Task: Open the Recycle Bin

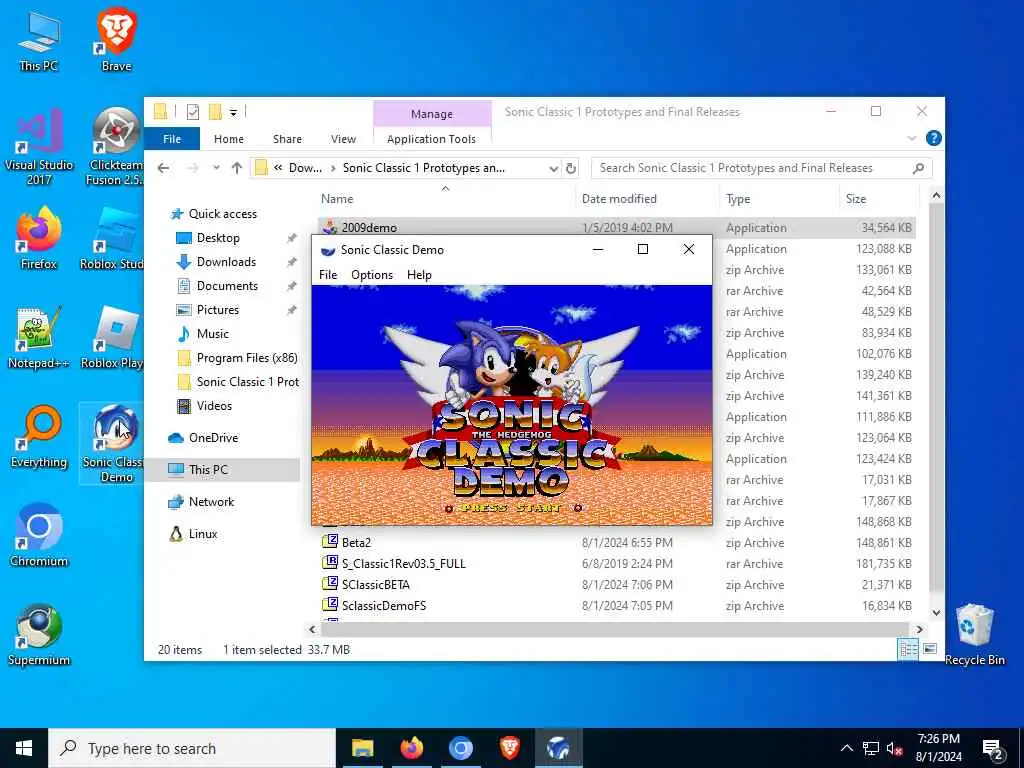Action: pos(974,635)
